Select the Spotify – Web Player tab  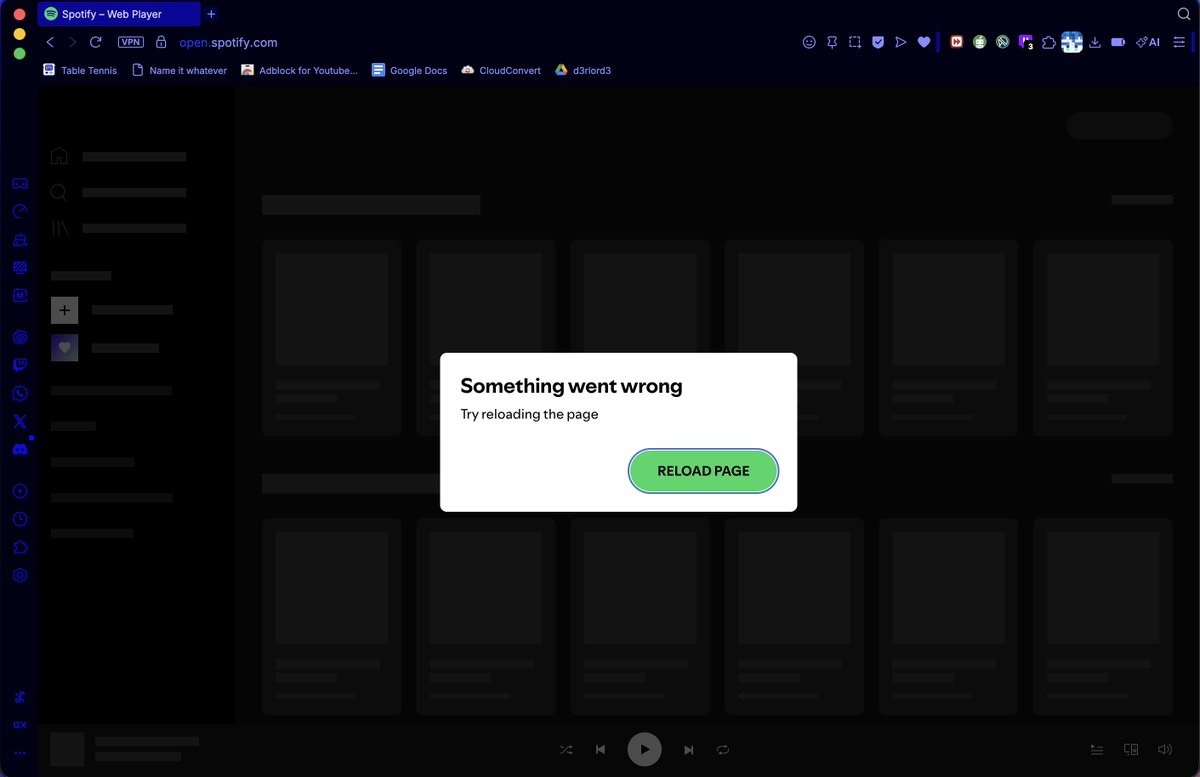coord(118,14)
